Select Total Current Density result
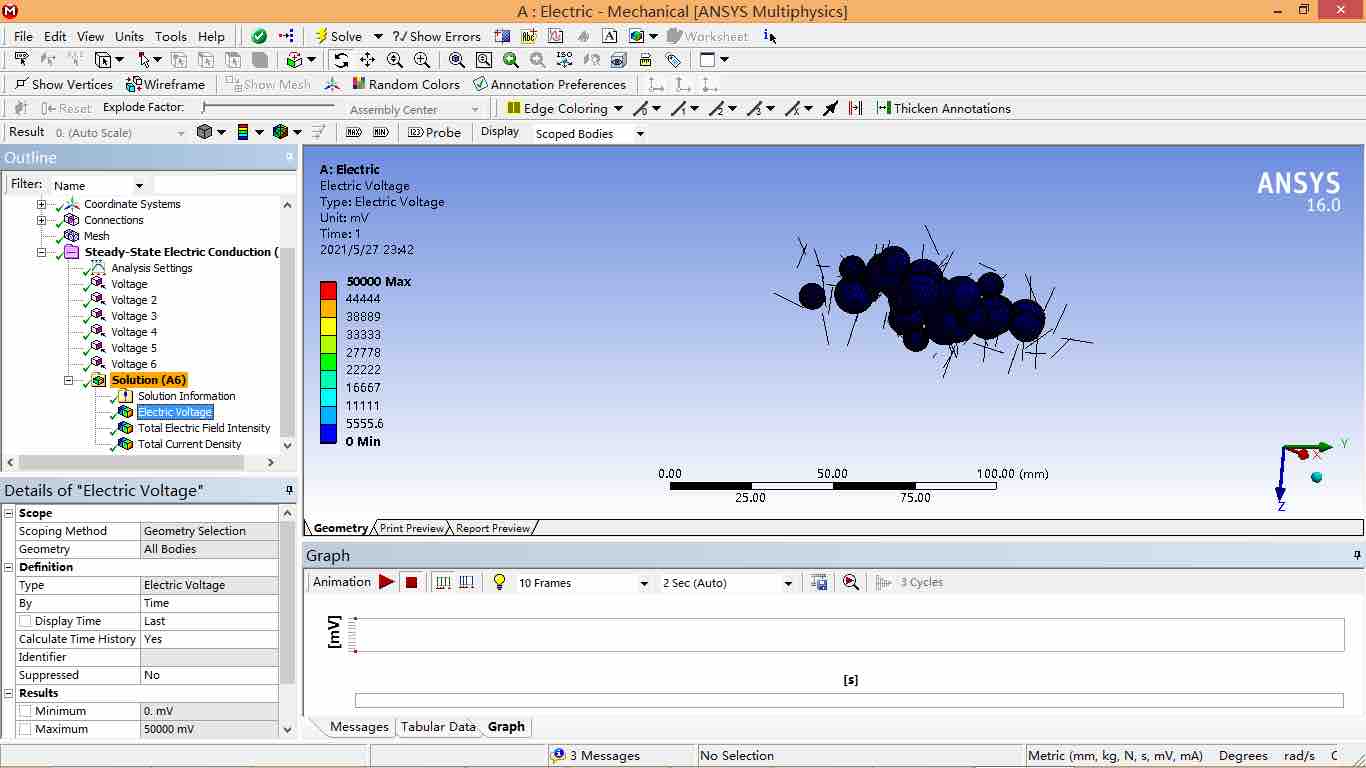Image resolution: width=1366 pixels, height=768 pixels. tap(190, 444)
